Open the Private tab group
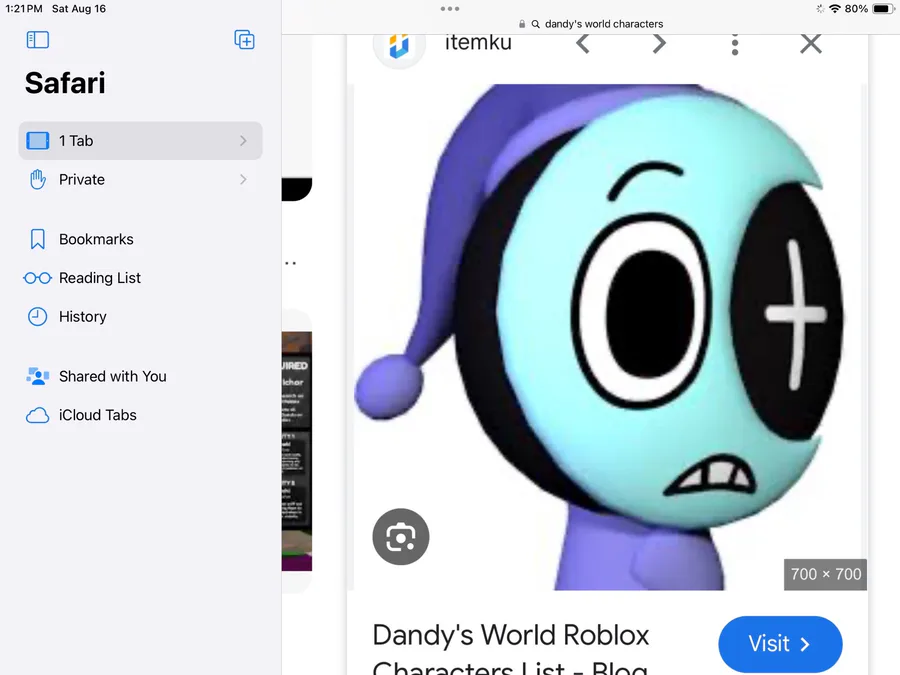 pos(141,180)
